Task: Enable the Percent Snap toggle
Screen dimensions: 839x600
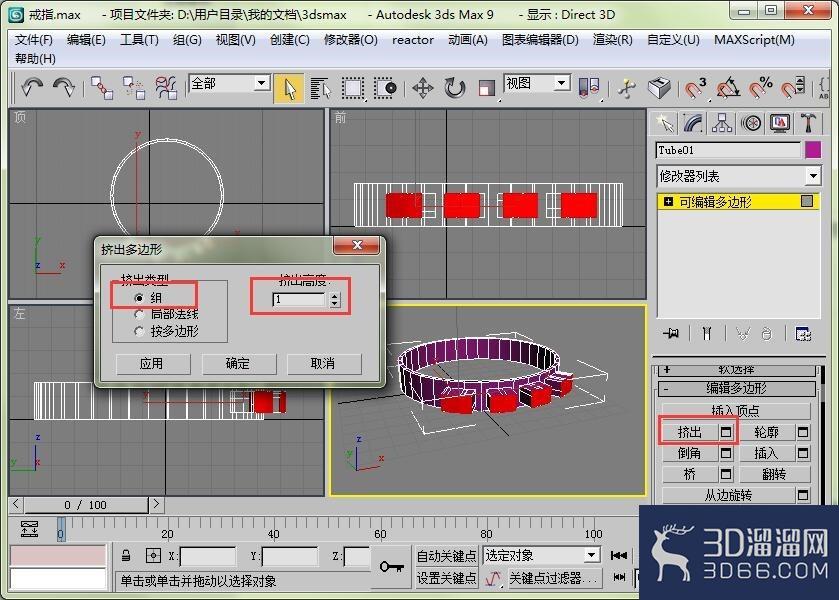Action: point(760,88)
